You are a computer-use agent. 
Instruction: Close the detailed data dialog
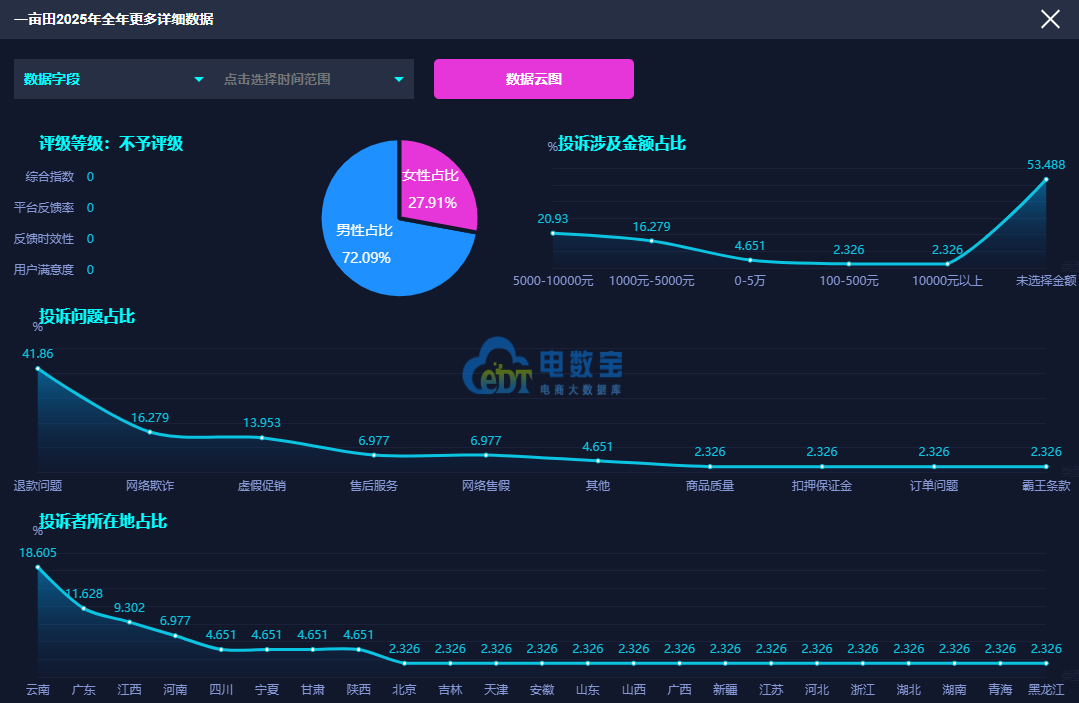point(1050,19)
